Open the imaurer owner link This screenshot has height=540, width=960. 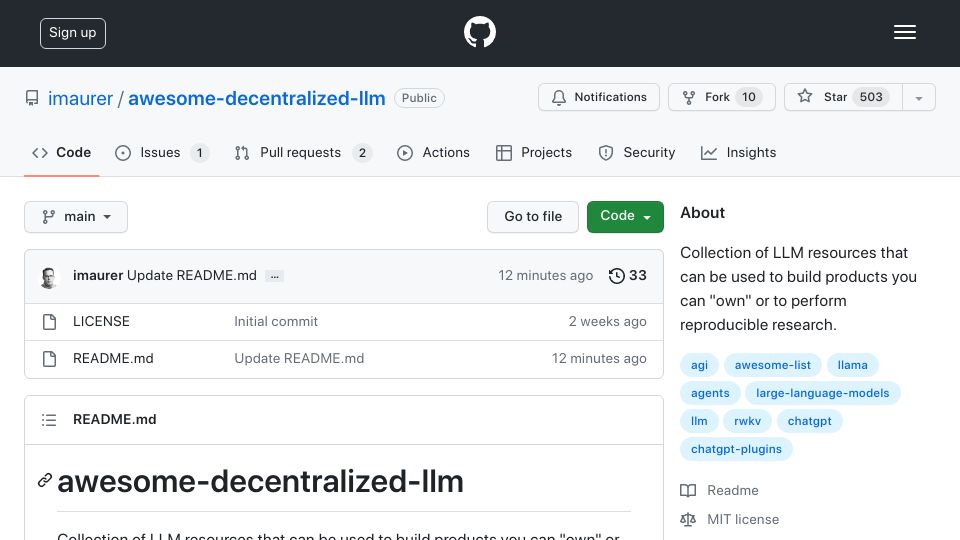click(80, 99)
